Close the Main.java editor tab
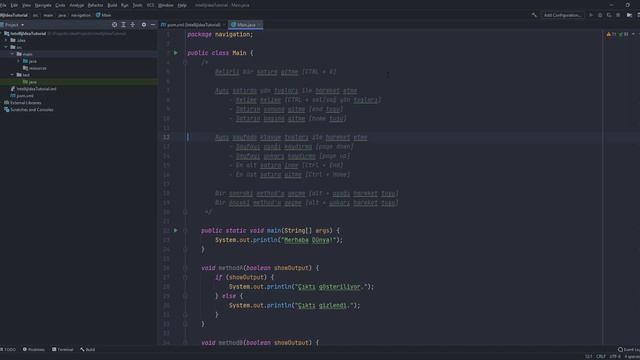The height and width of the screenshot is (360, 640). (260, 25)
